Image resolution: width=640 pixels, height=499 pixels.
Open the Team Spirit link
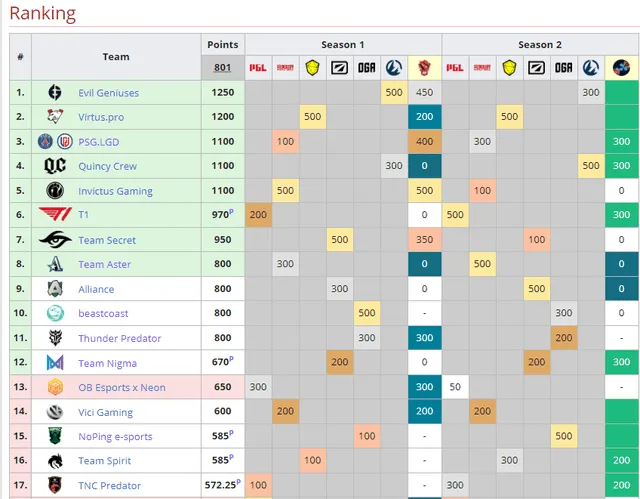pos(104,461)
